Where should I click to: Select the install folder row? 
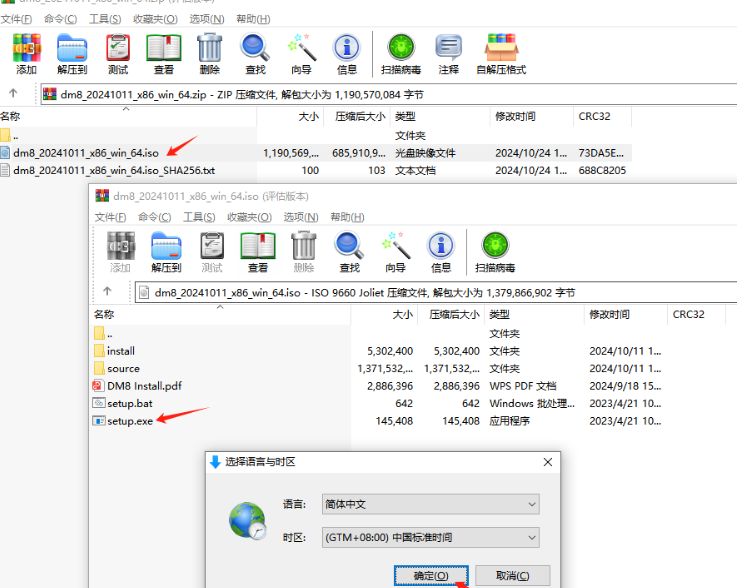click(x=377, y=351)
